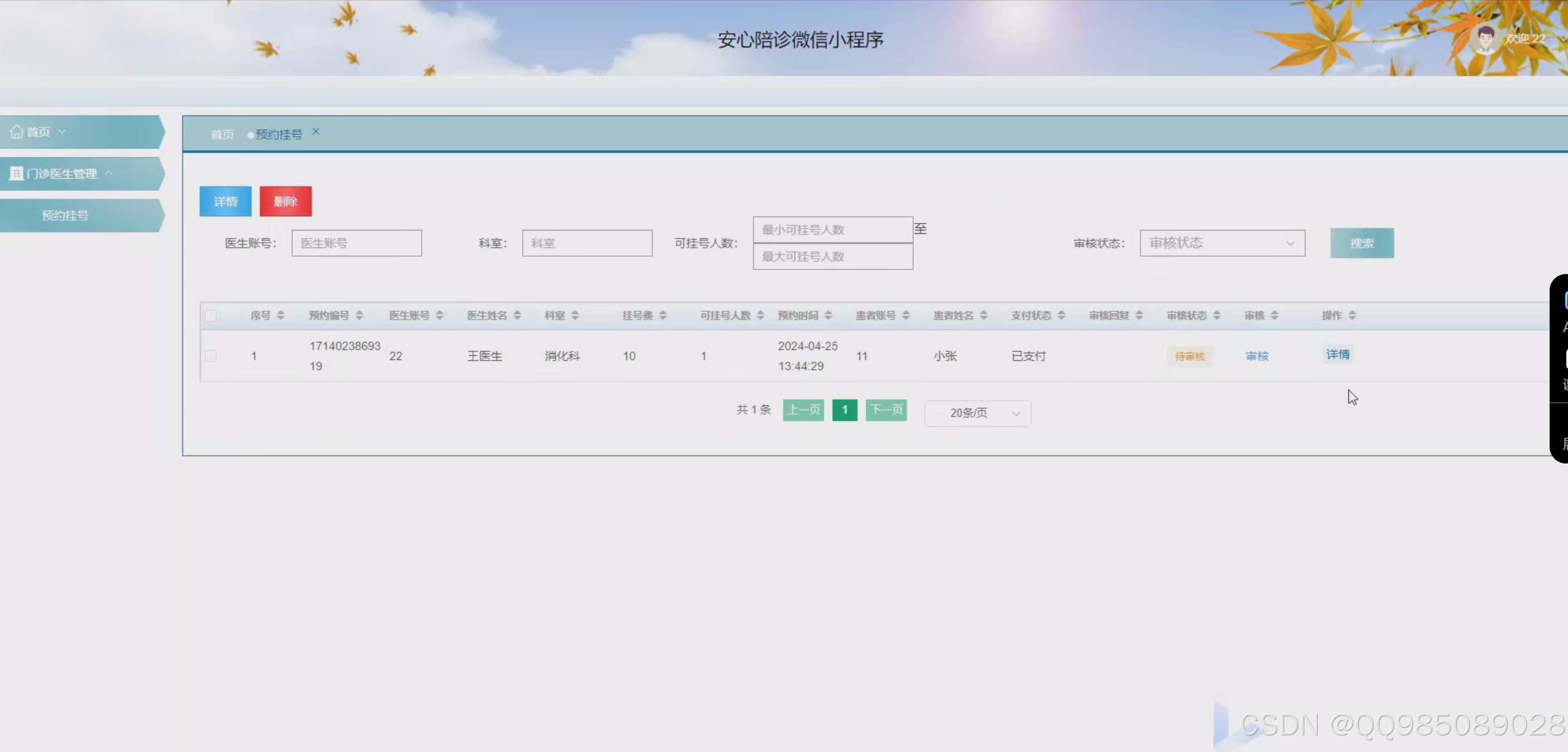This screenshot has width=1568, height=752.
Task: Click the red 删除 button
Action: [x=285, y=201]
